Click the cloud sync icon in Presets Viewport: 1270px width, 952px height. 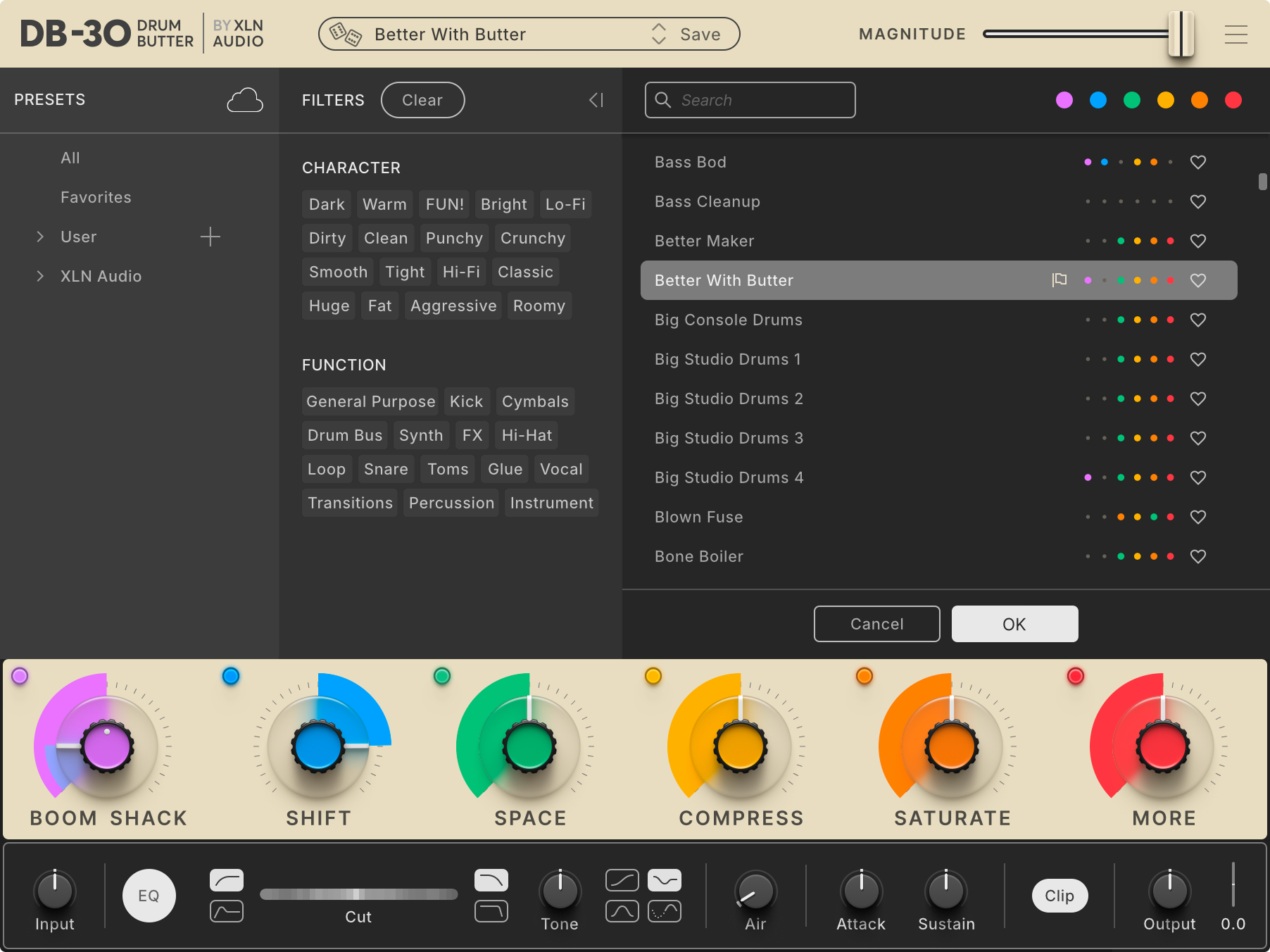click(244, 100)
